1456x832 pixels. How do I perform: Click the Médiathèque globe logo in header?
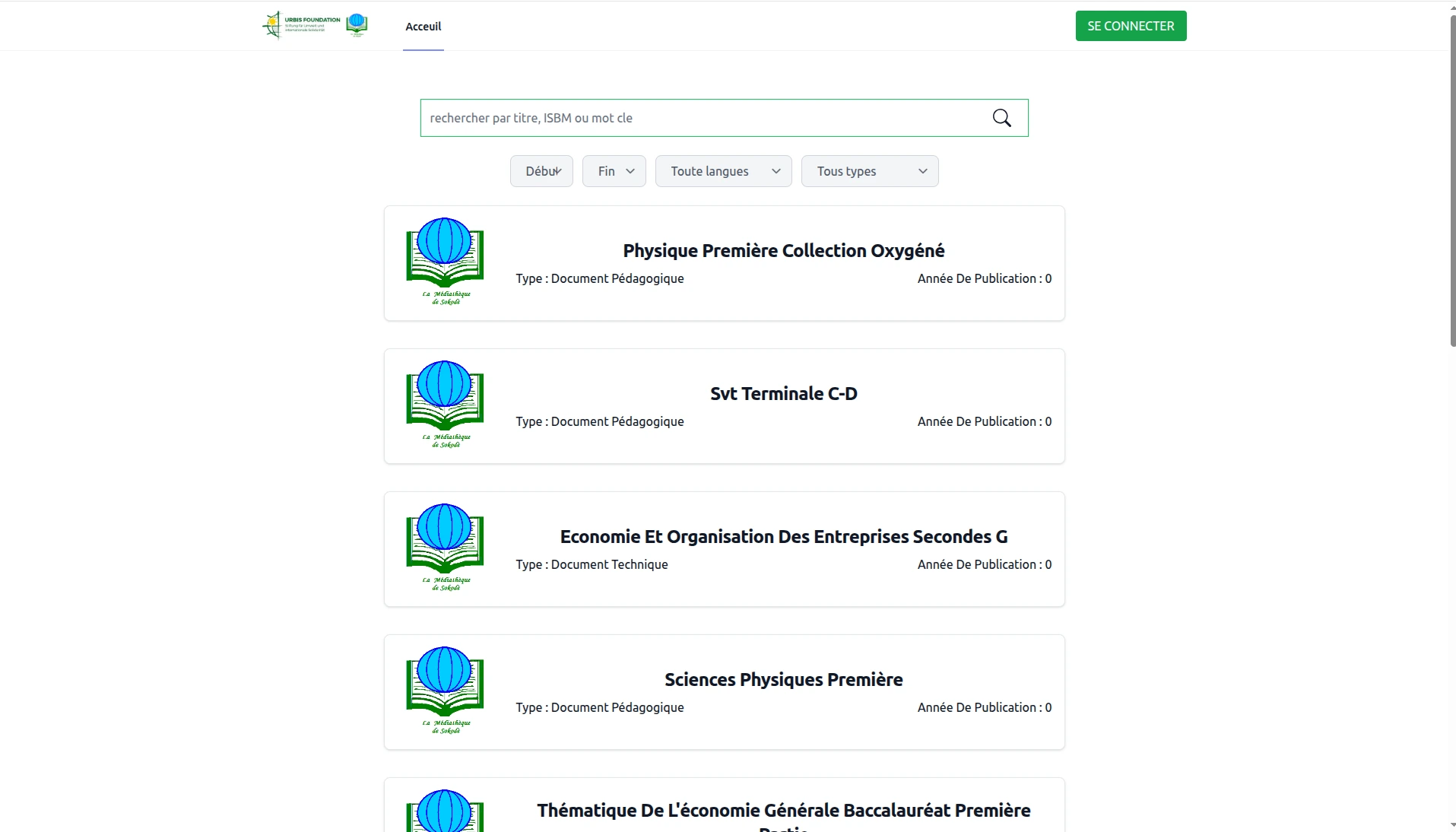point(357,24)
